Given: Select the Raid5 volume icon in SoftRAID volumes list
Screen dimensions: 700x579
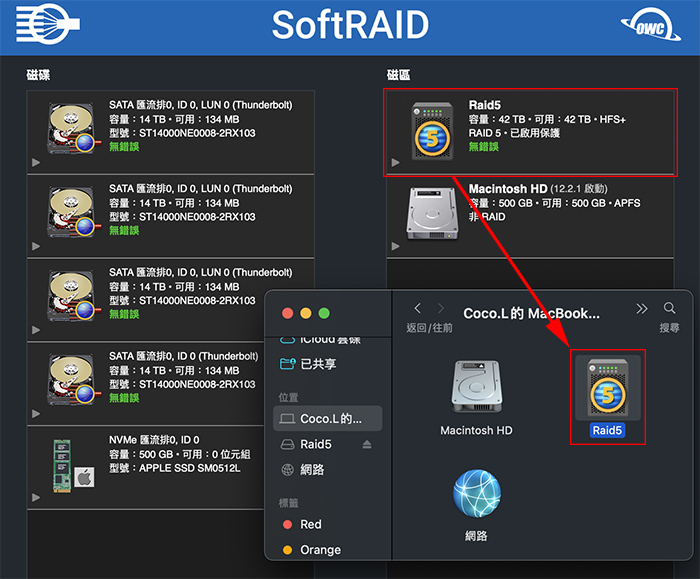Looking at the screenshot, I should 432,131.
